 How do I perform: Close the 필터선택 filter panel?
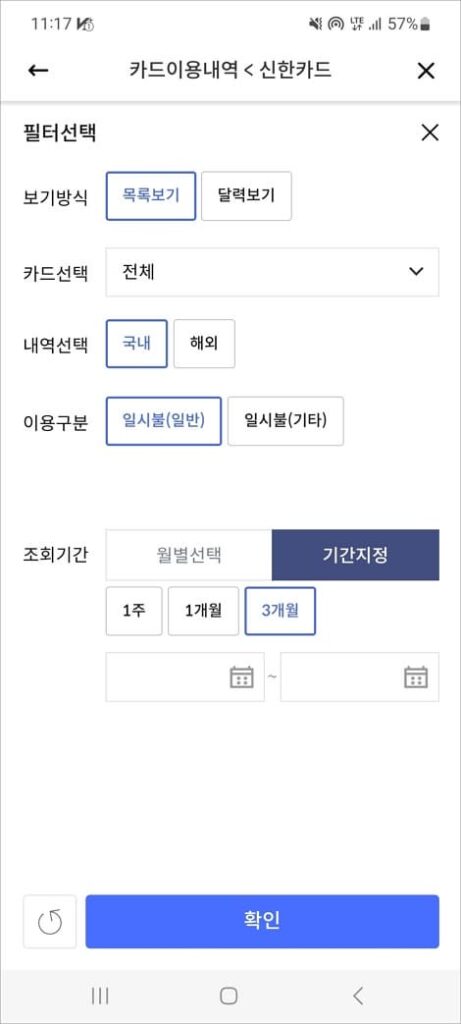430,133
